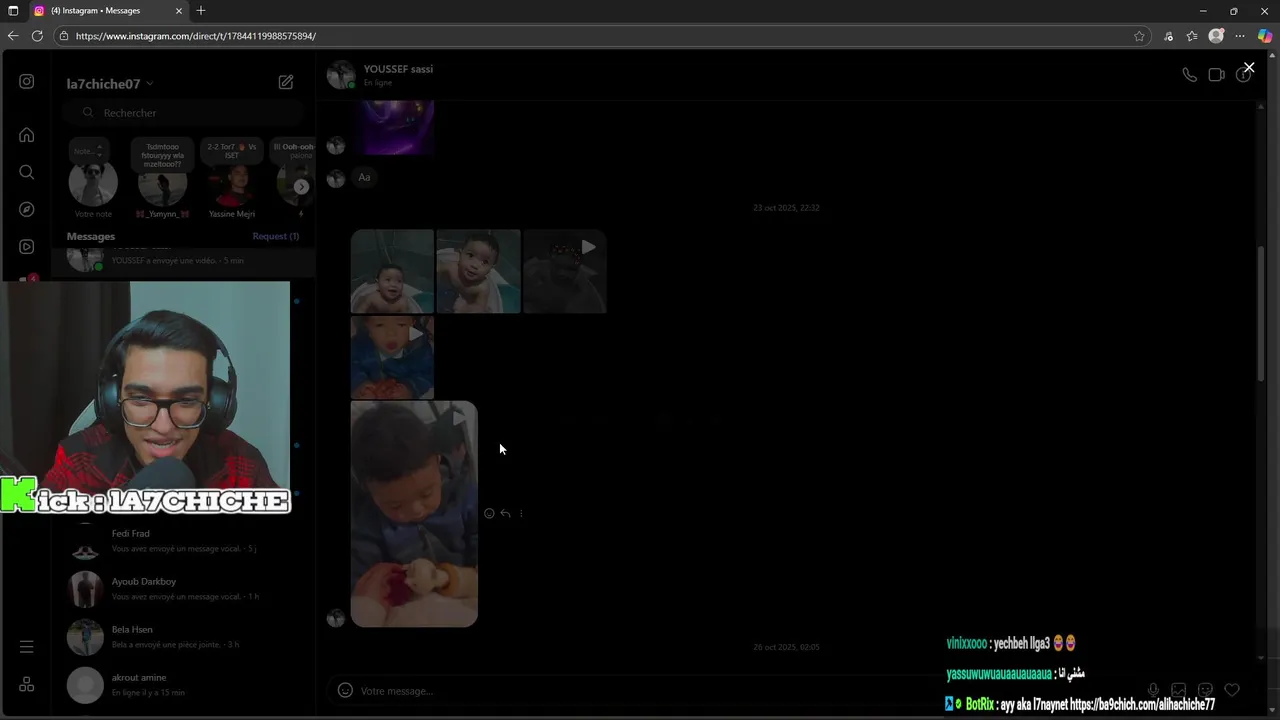This screenshot has height=720, width=1280.
Task: Open the Copilot icon in the browser
Action: [1265, 36]
